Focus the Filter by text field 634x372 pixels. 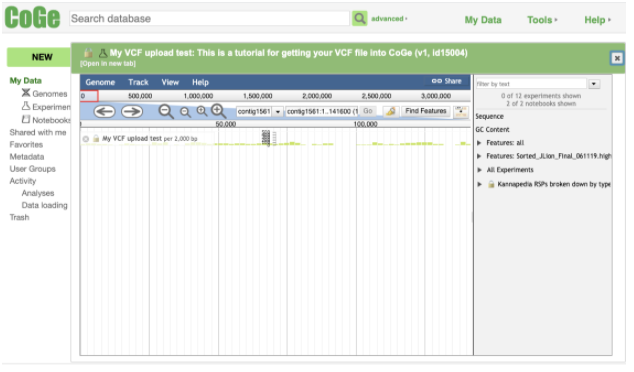point(531,84)
